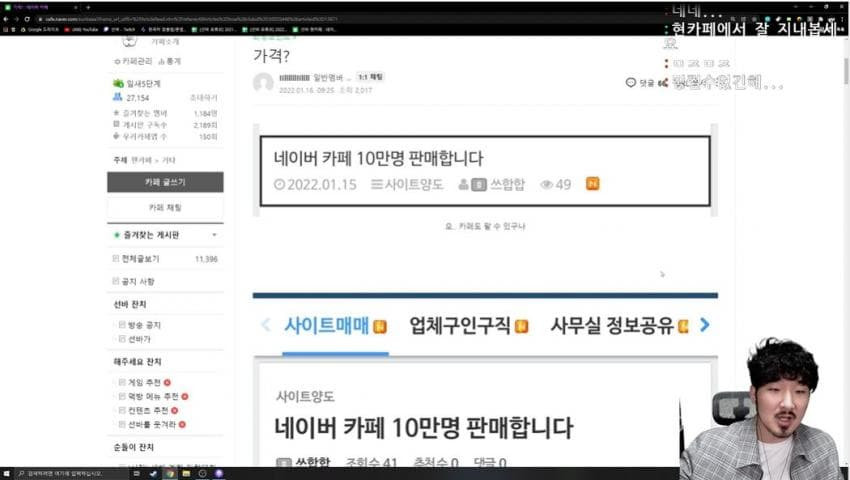Click the 댓글 comment icon
This screenshot has width=850, height=480.
[x=630, y=82]
